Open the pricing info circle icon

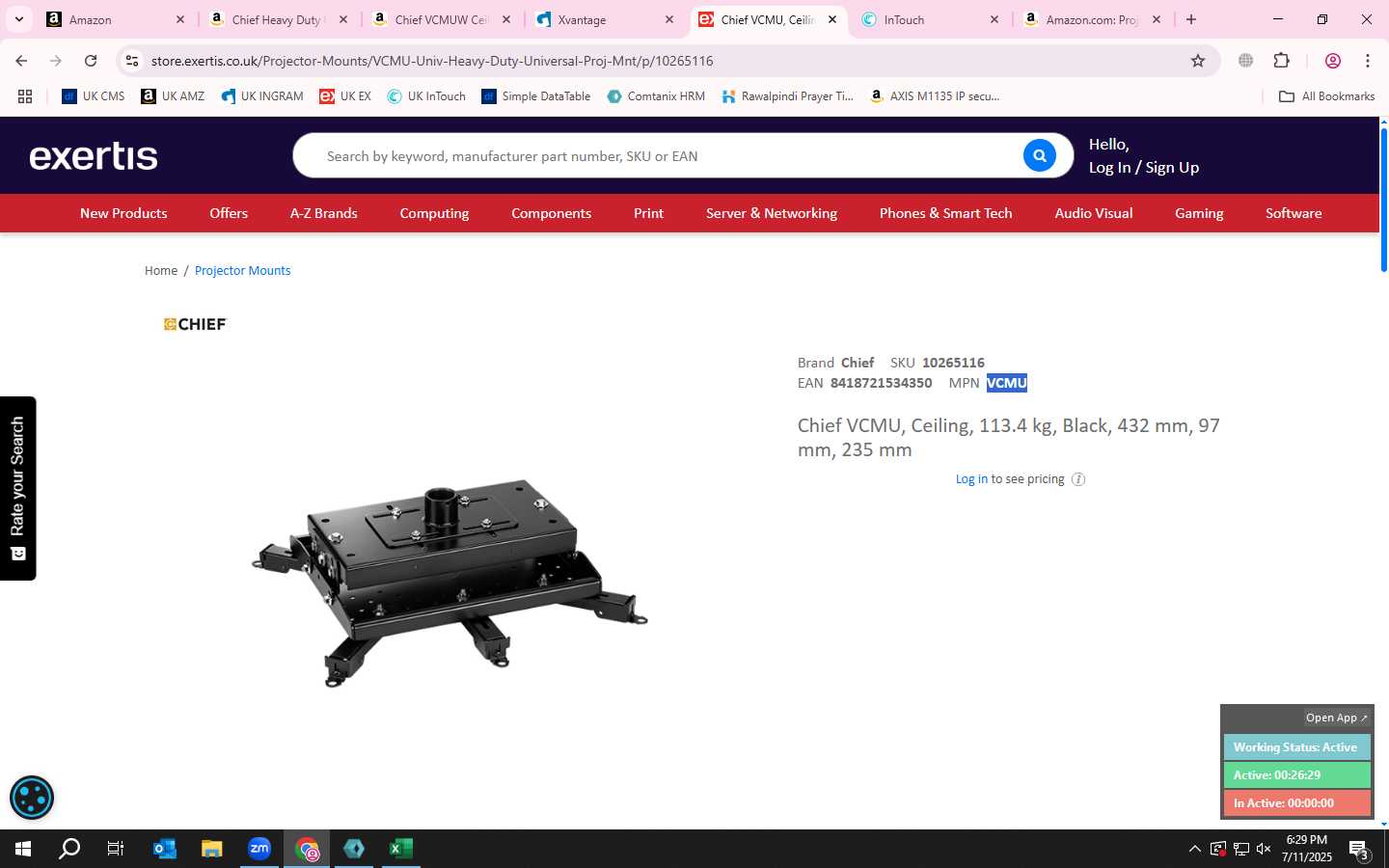(1078, 479)
